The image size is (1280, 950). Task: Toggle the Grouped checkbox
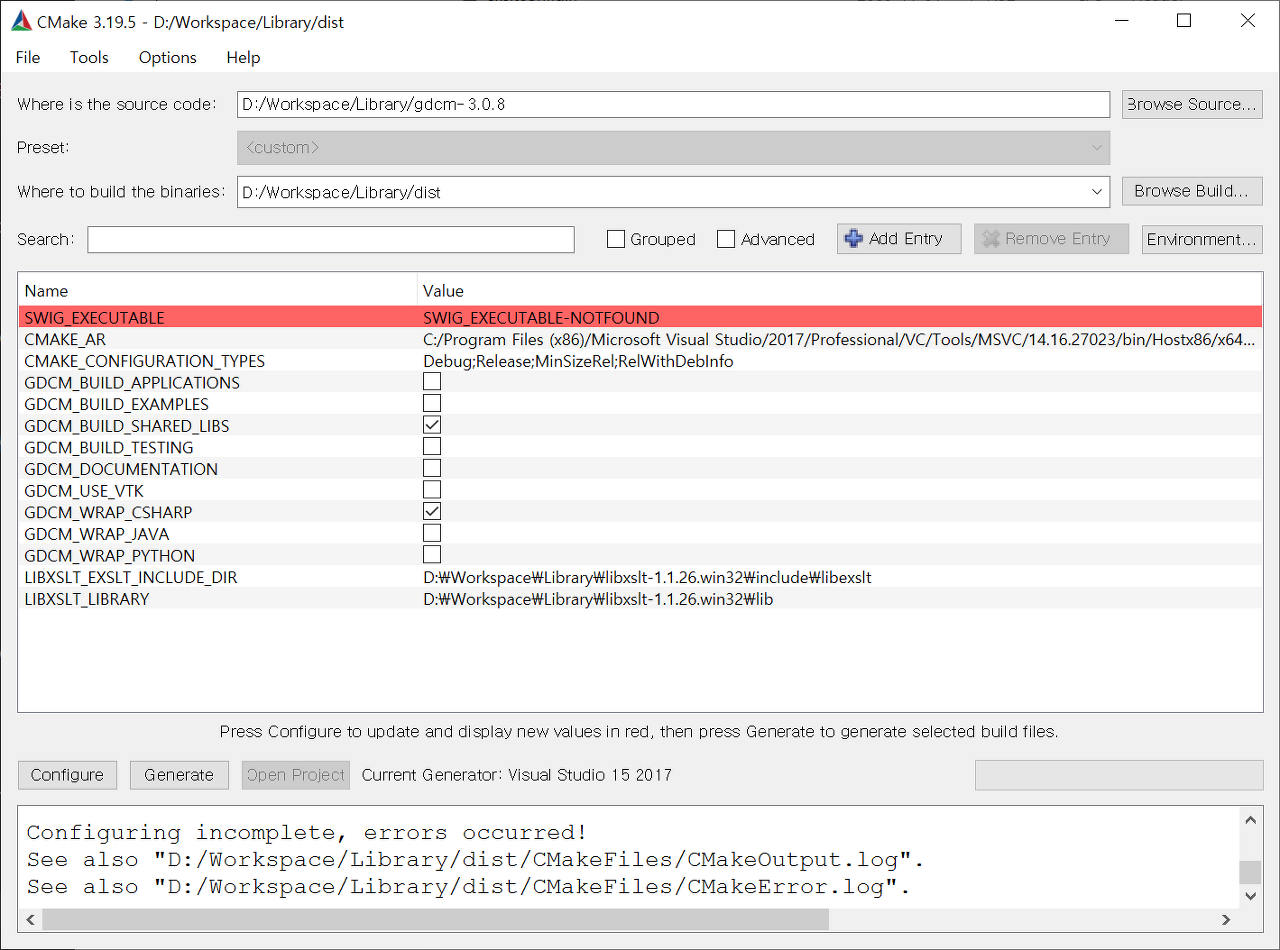[616, 240]
